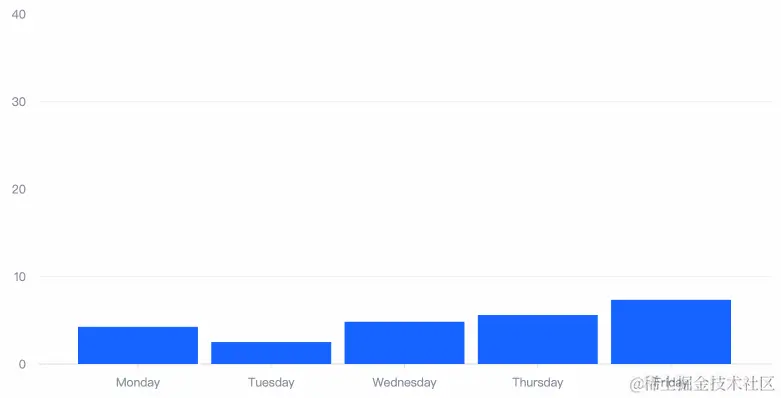Click the Tuesday axis label
The image size is (781, 398).
pyautogui.click(x=271, y=383)
